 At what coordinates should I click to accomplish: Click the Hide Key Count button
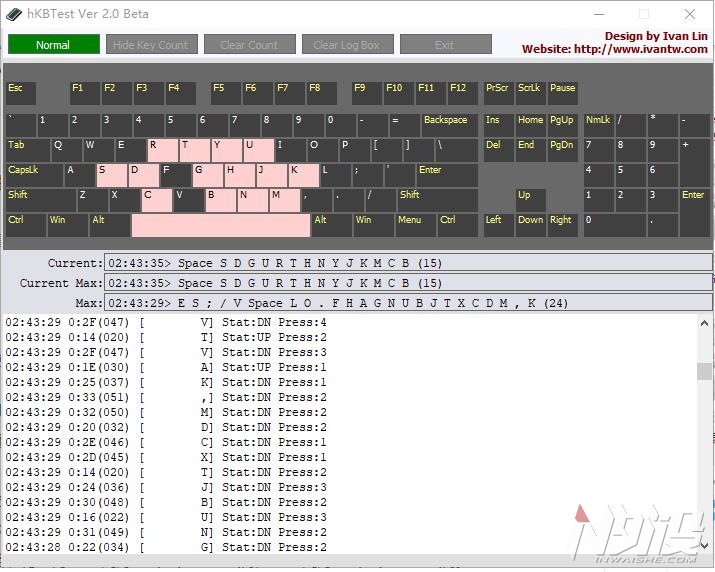(x=152, y=44)
